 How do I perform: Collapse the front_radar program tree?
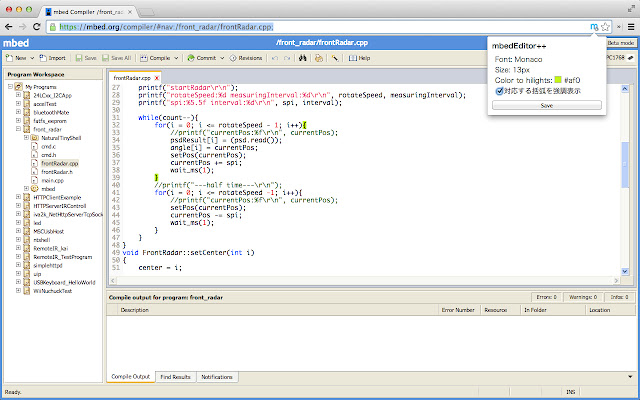pos(17,129)
